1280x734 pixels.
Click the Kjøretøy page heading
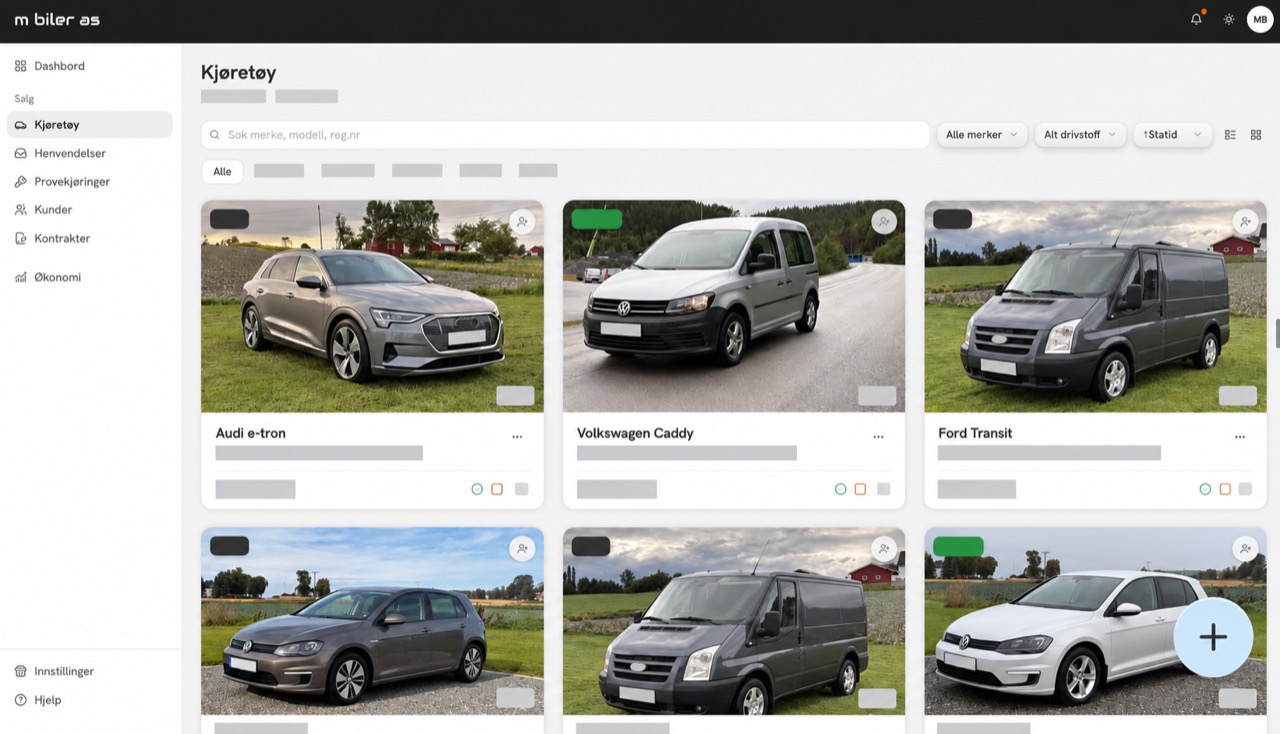click(238, 72)
